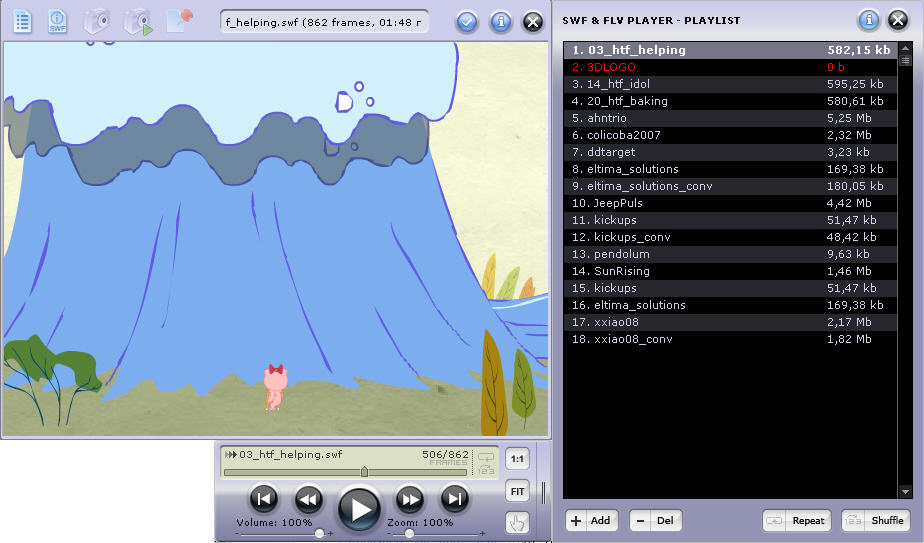The height and width of the screenshot is (543, 924).
Task: Click the blue checkmark button in player
Action: click(x=467, y=22)
